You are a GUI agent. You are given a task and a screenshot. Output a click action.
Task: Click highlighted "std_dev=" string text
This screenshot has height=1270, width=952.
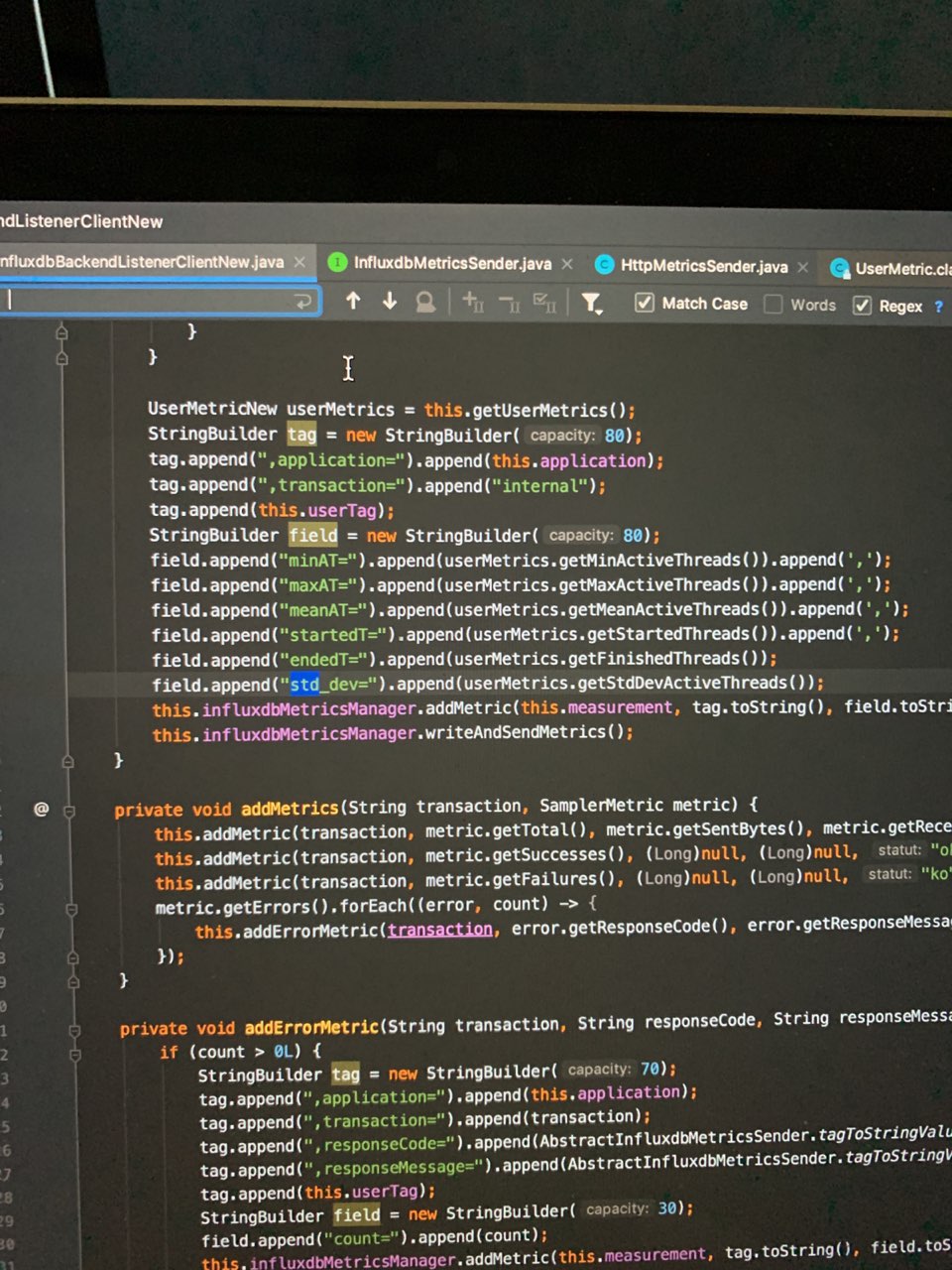click(332, 685)
